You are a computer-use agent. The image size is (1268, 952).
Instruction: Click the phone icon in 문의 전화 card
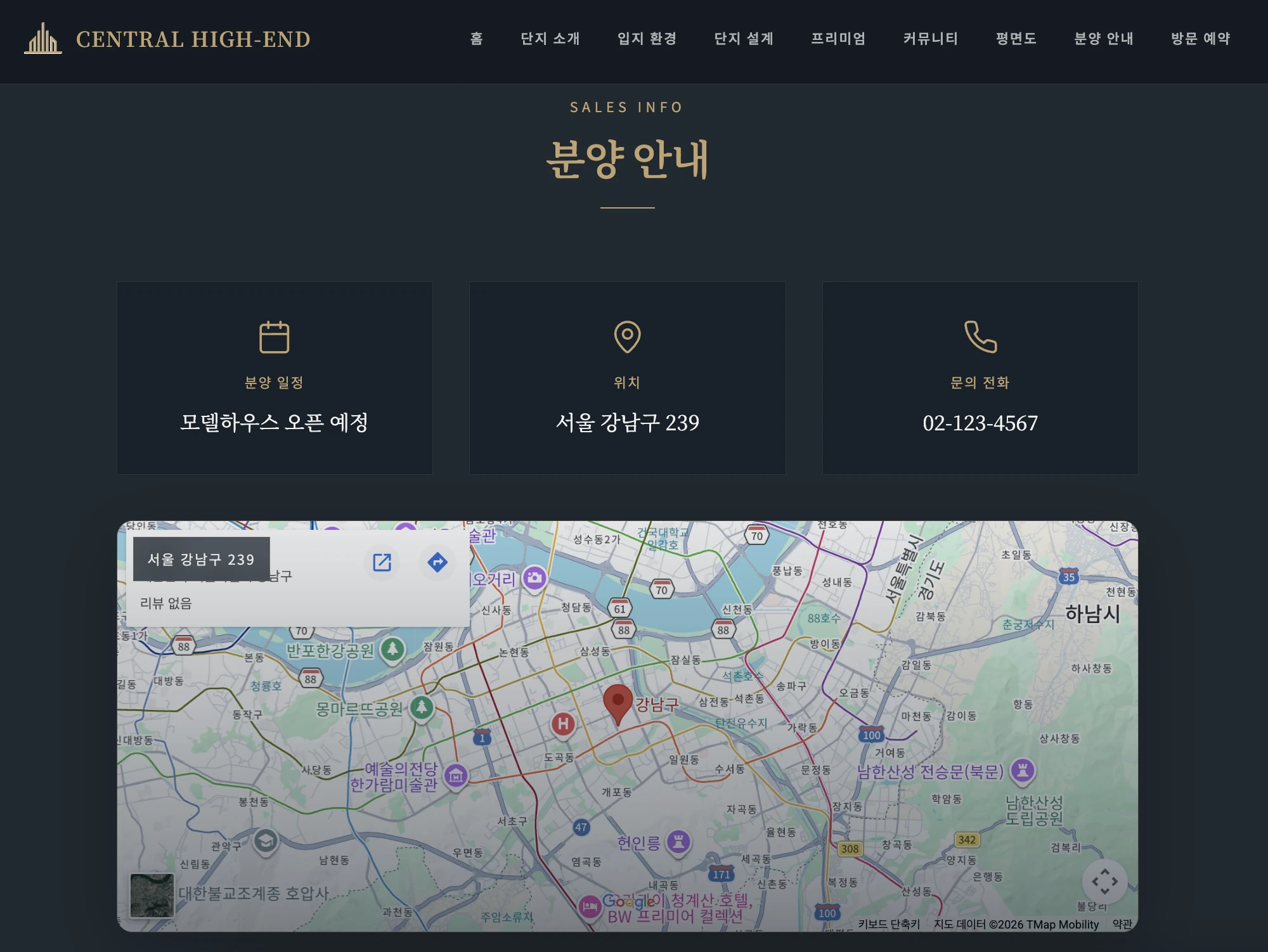980,337
